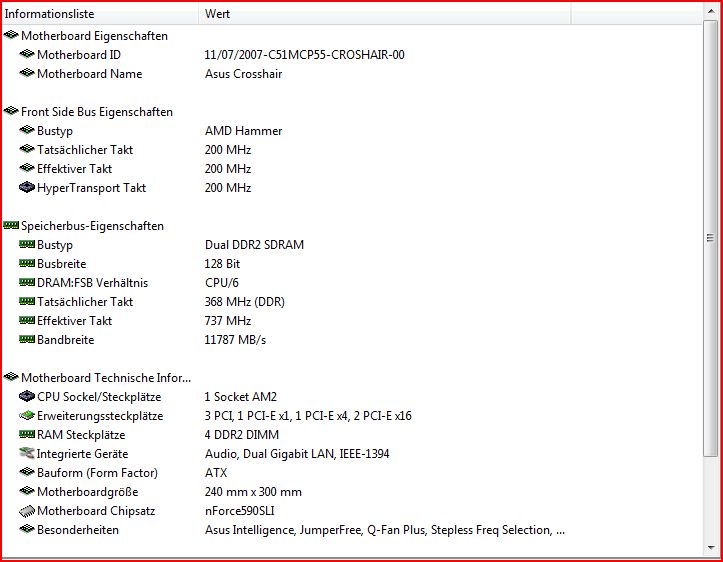
Task: Select the Front Side Bus Eigenschaften heading text
Action: click(x=97, y=112)
